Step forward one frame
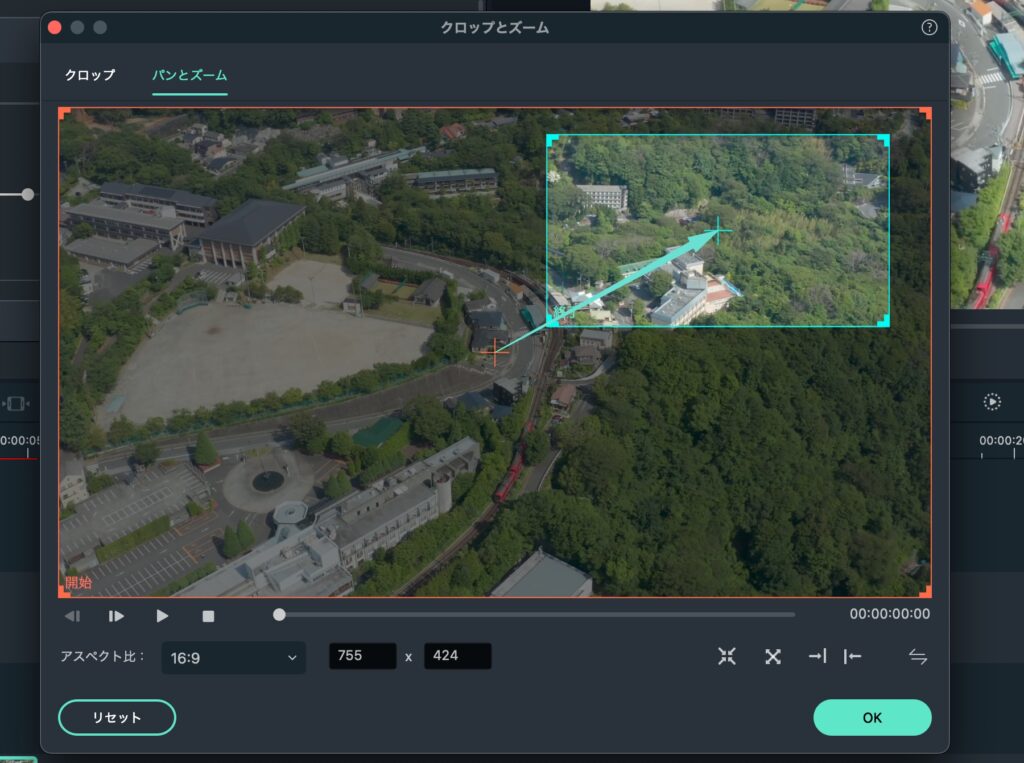Viewport: 1024px width, 763px height. click(116, 616)
